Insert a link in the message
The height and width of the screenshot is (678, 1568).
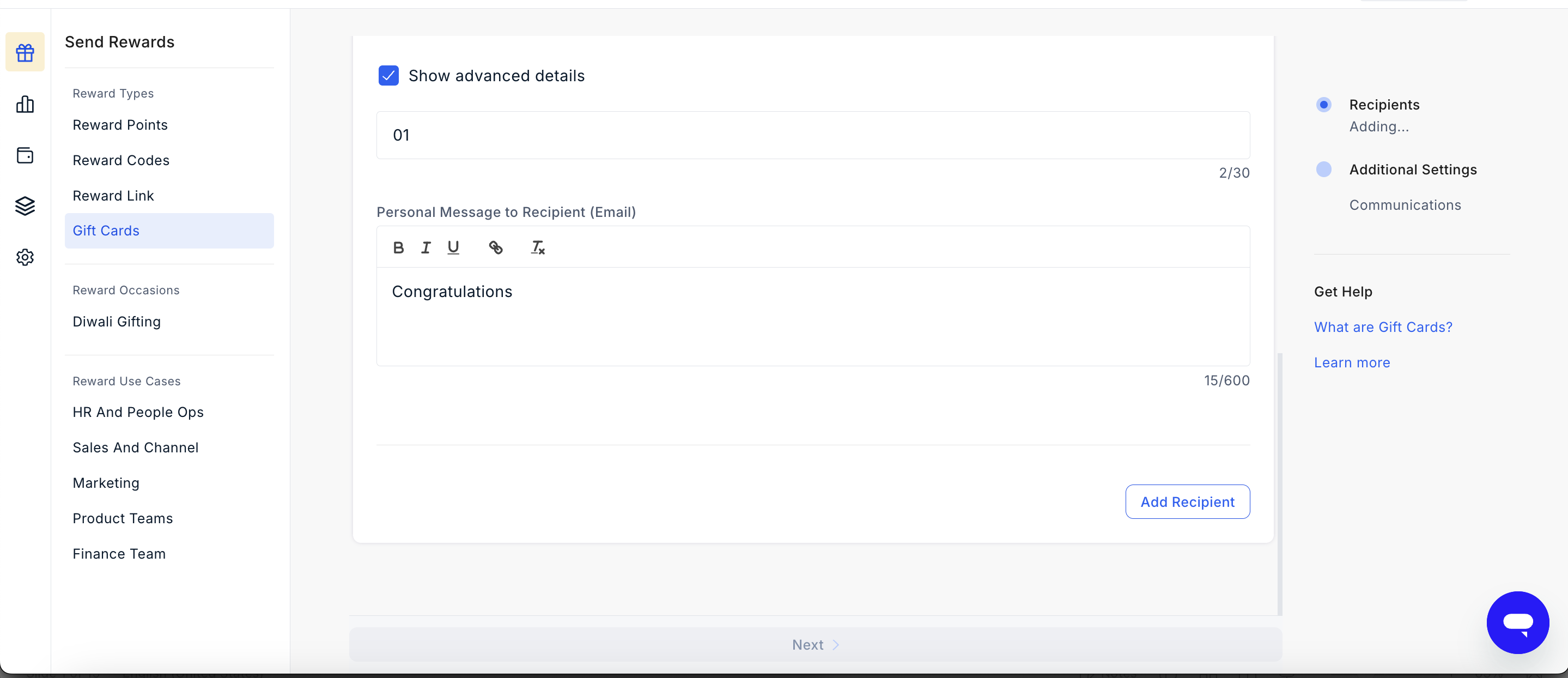495,247
